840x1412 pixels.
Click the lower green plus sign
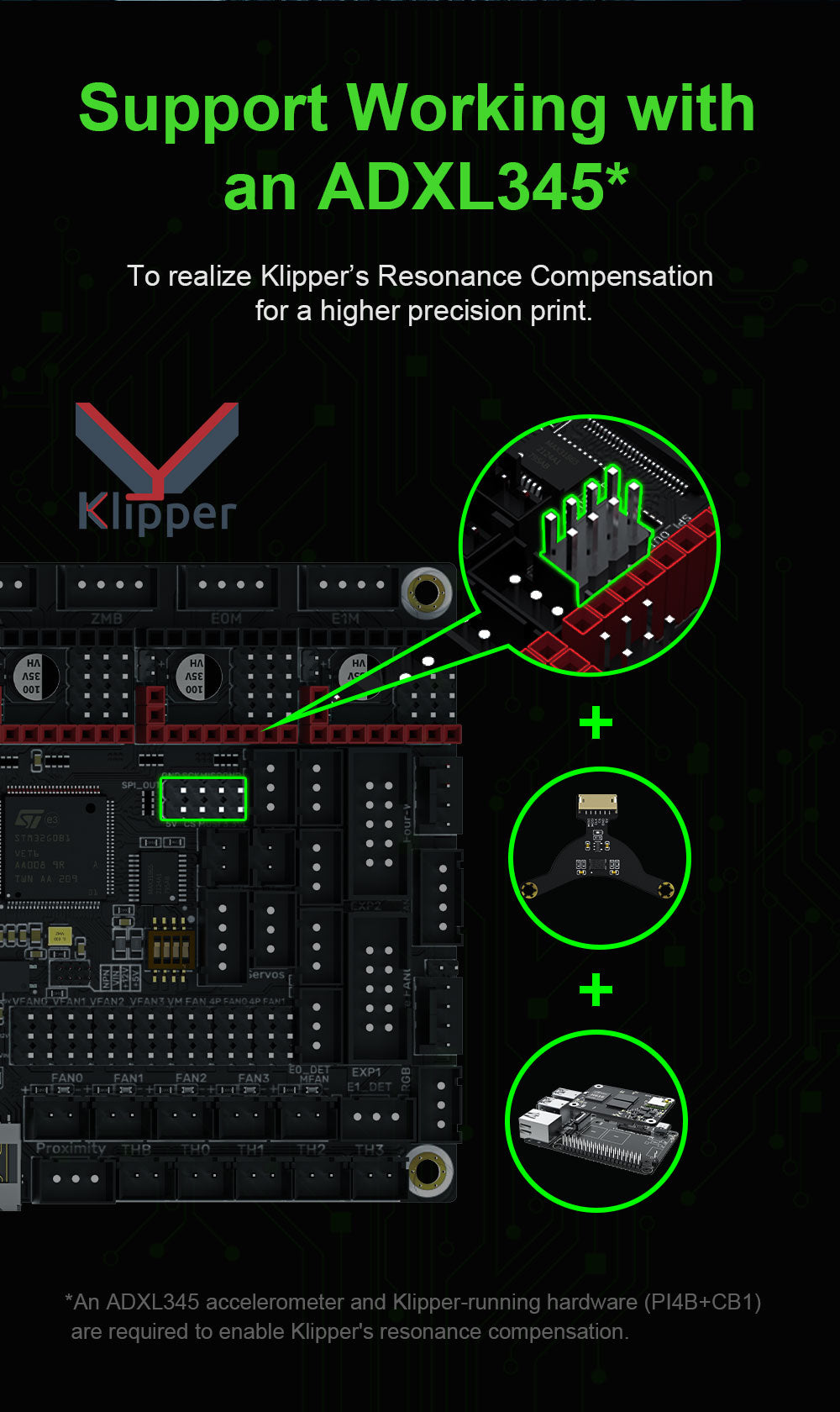pyautogui.click(x=596, y=990)
